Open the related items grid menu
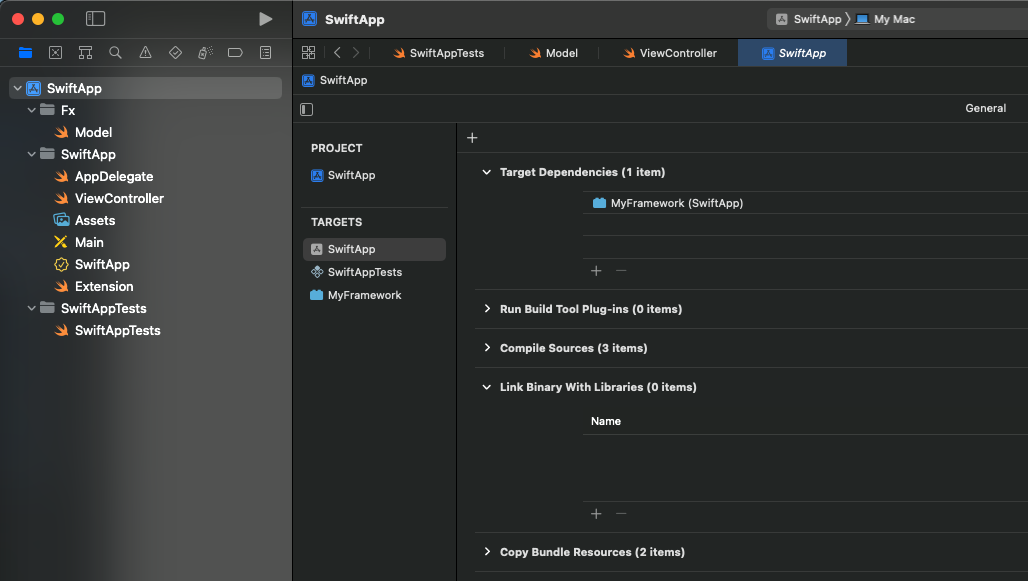Image resolution: width=1028 pixels, height=581 pixels. point(309,53)
